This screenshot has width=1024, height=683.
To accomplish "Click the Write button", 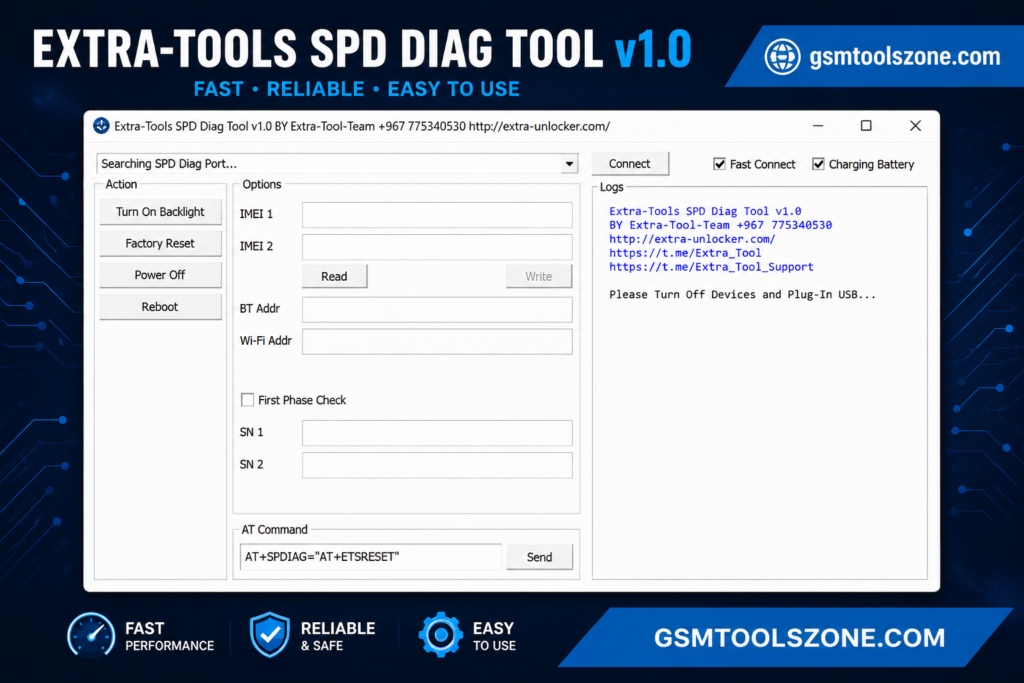I will click(x=539, y=276).
